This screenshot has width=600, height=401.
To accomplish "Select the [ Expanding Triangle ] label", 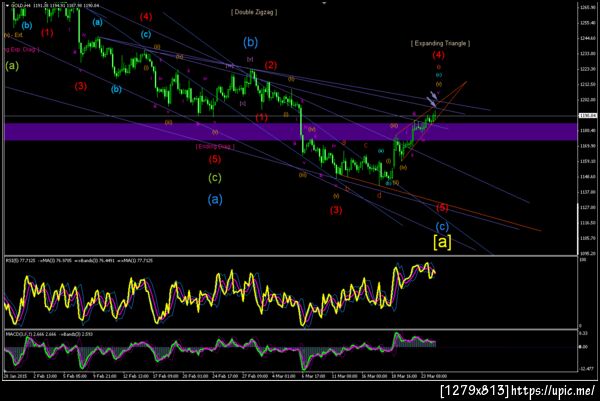I will [440, 43].
